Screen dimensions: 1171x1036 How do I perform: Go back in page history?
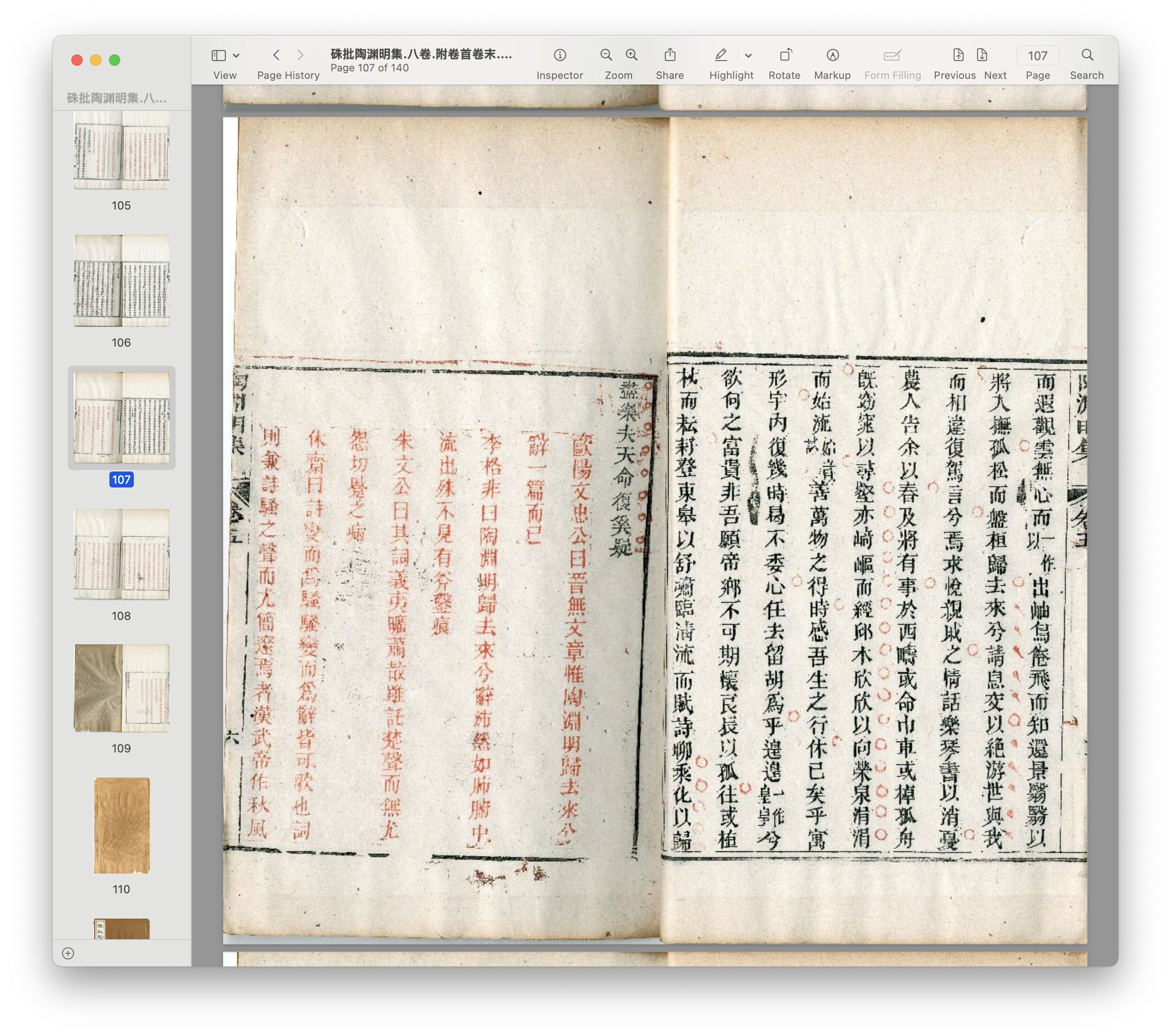[x=277, y=55]
